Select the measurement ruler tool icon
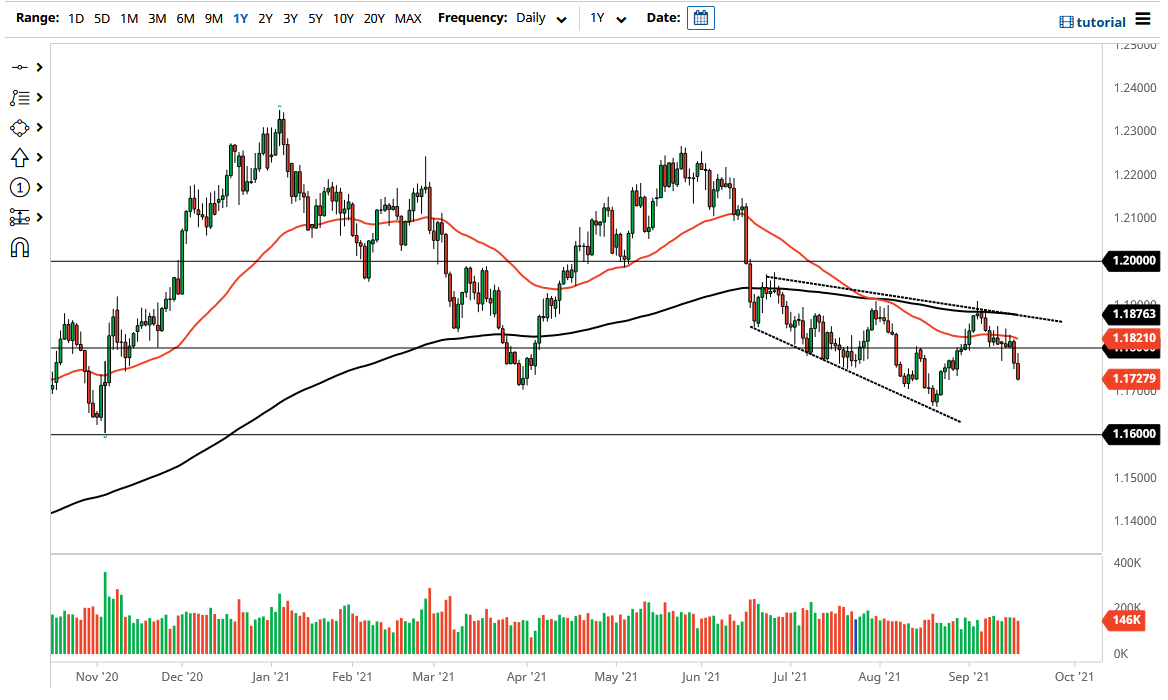The width and height of the screenshot is (1168, 700). pos(19,217)
